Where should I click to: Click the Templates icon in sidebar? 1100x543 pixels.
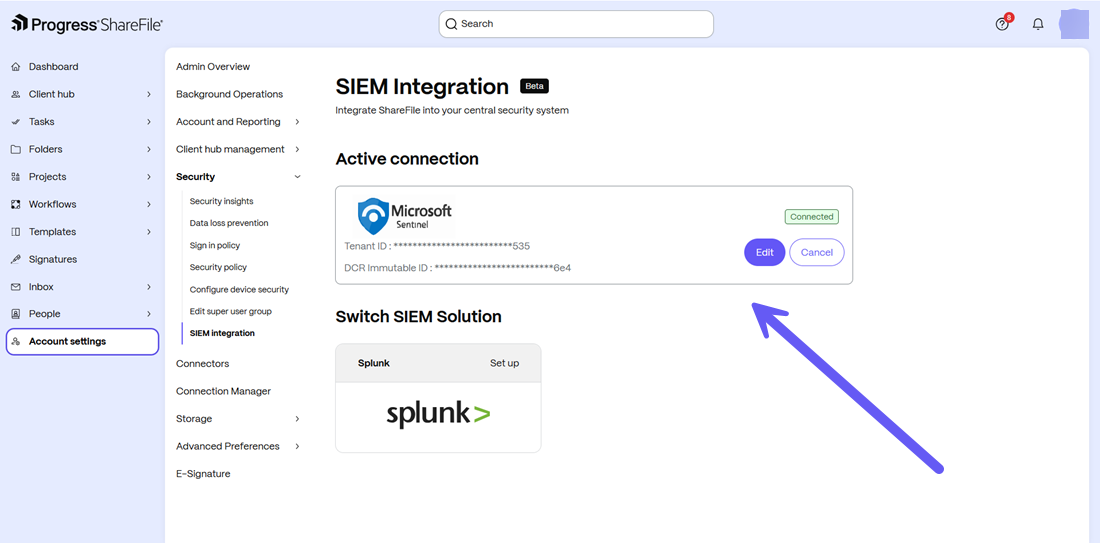(15, 232)
